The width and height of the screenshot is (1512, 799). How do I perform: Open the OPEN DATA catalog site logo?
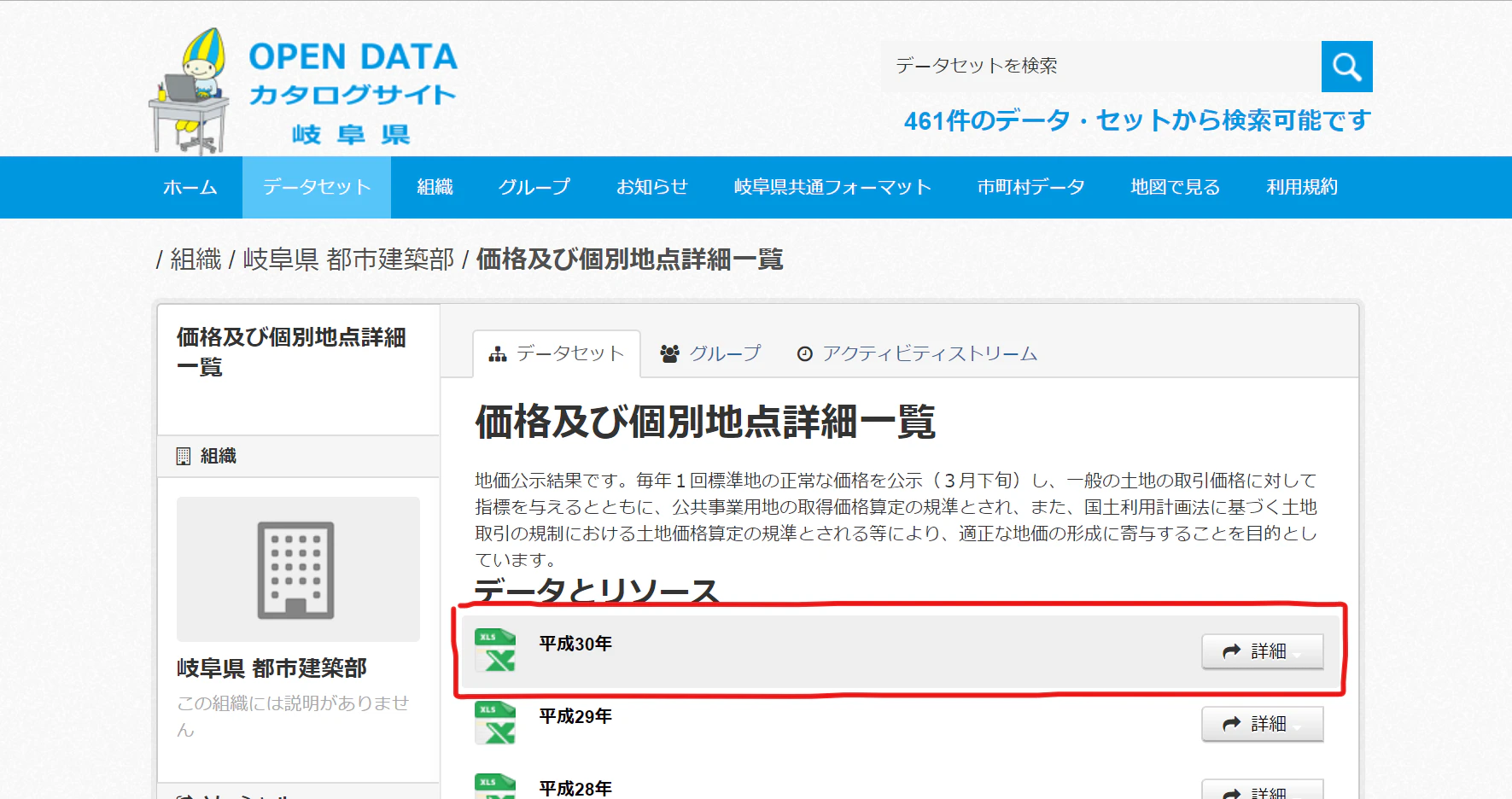pyautogui.click(x=303, y=90)
